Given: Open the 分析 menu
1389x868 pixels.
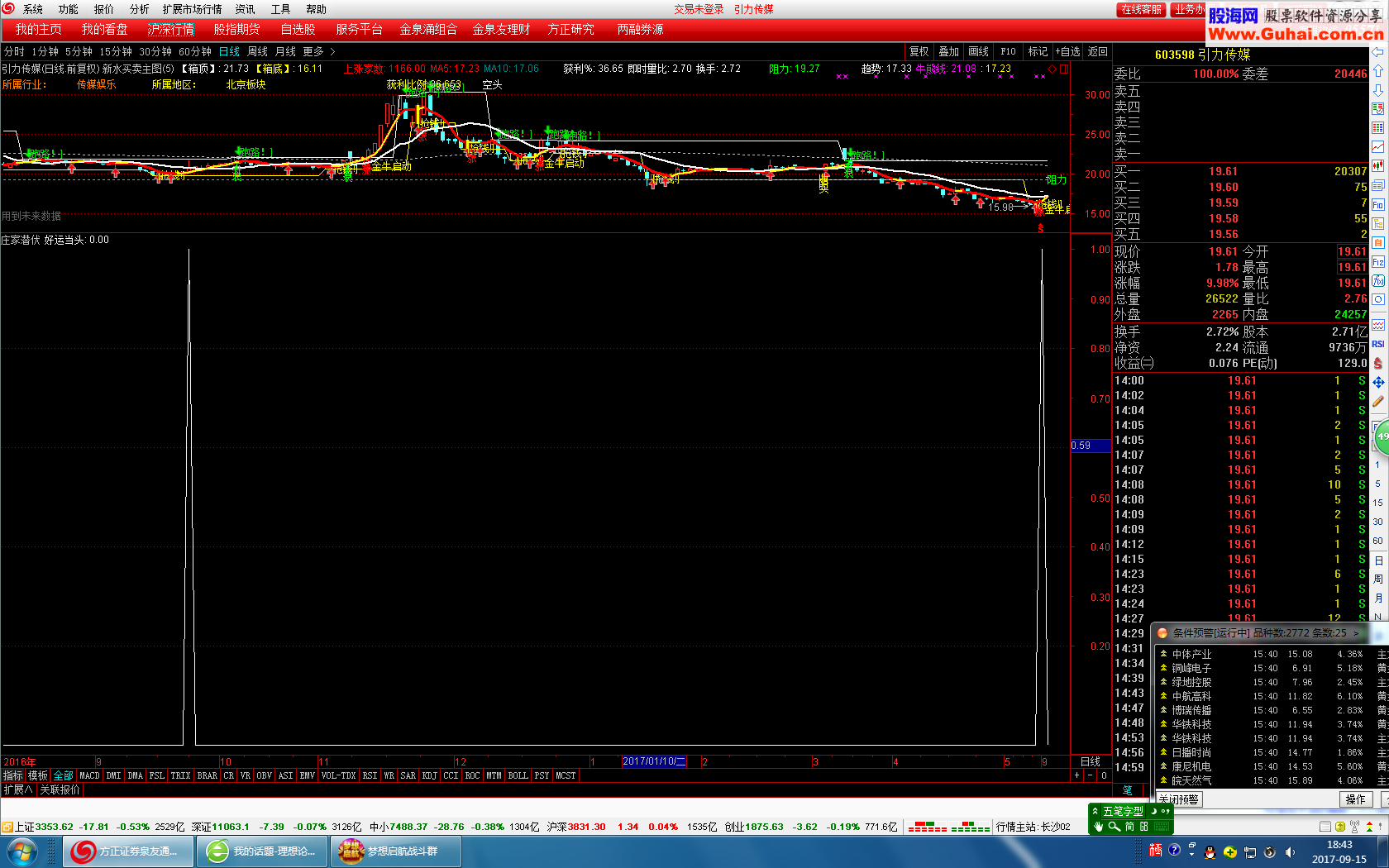Looking at the screenshot, I should click(139, 9).
